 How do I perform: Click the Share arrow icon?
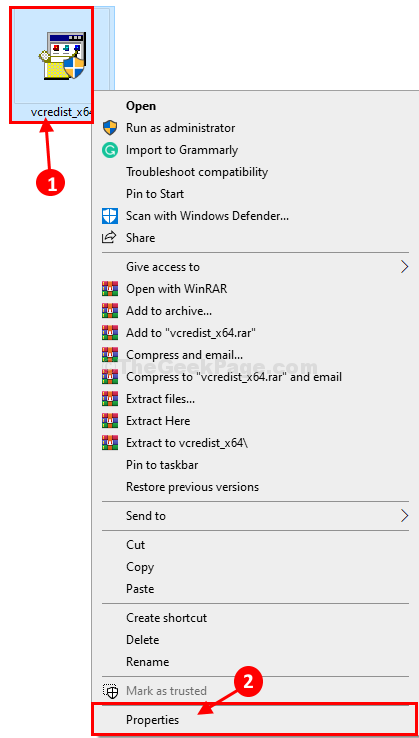click(109, 238)
